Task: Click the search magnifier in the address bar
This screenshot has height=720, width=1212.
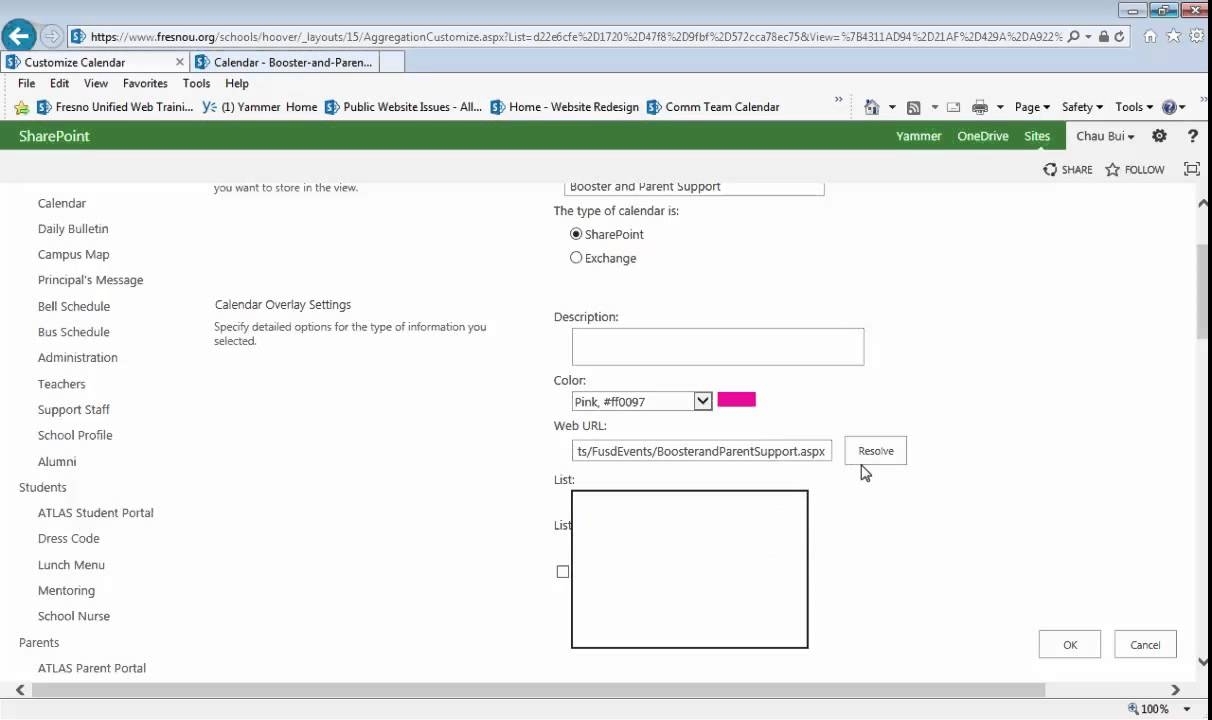Action: point(1073,36)
